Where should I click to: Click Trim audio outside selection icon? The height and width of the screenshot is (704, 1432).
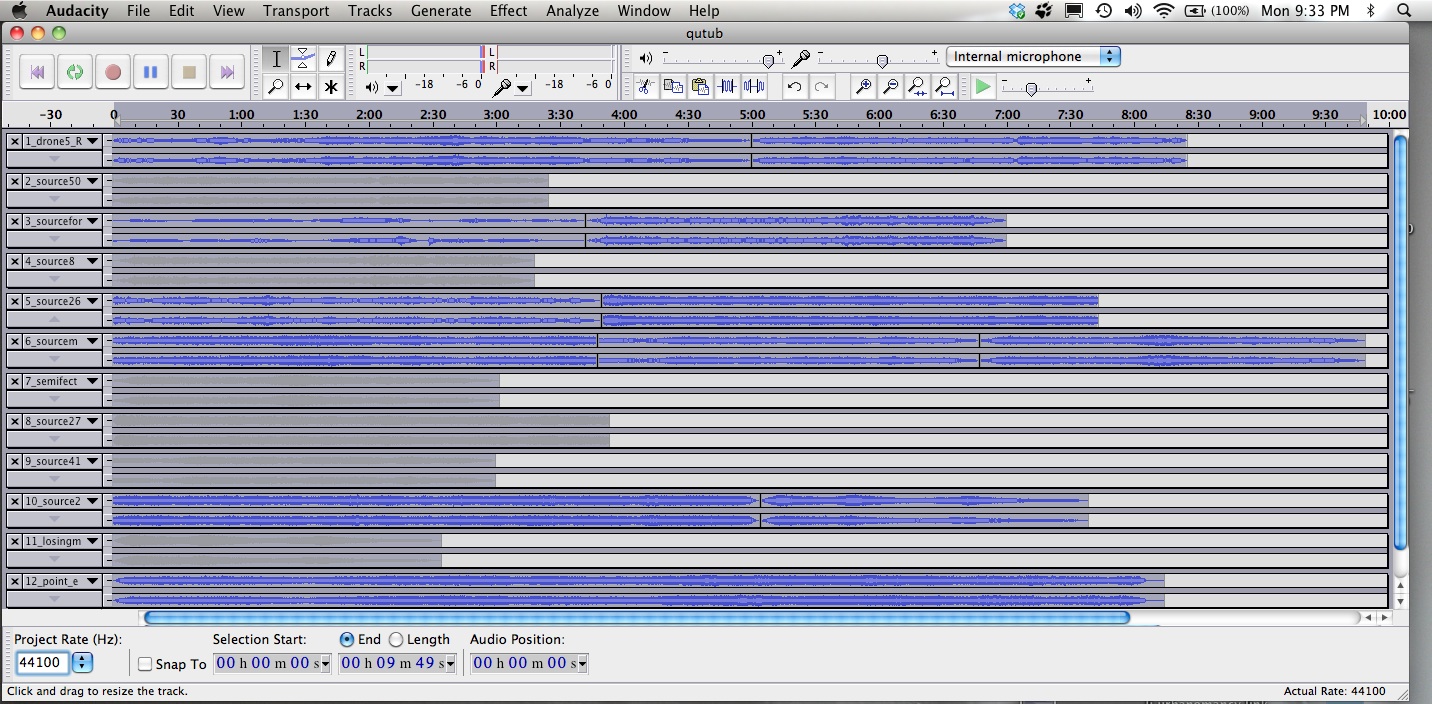click(x=727, y=86)
